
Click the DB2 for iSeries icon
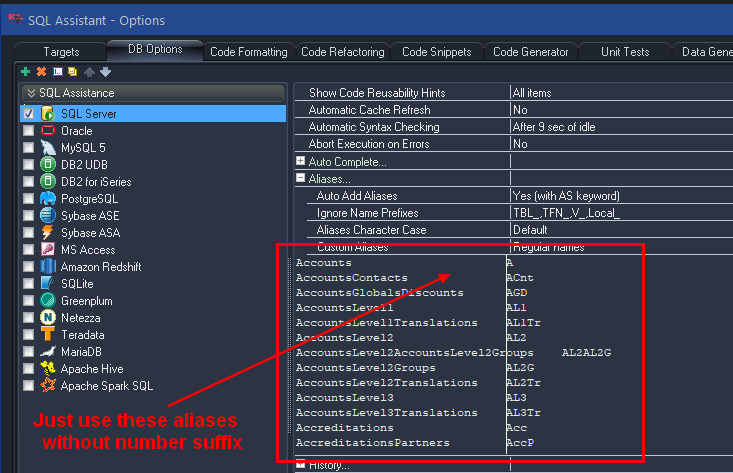(x=48, y=181)
